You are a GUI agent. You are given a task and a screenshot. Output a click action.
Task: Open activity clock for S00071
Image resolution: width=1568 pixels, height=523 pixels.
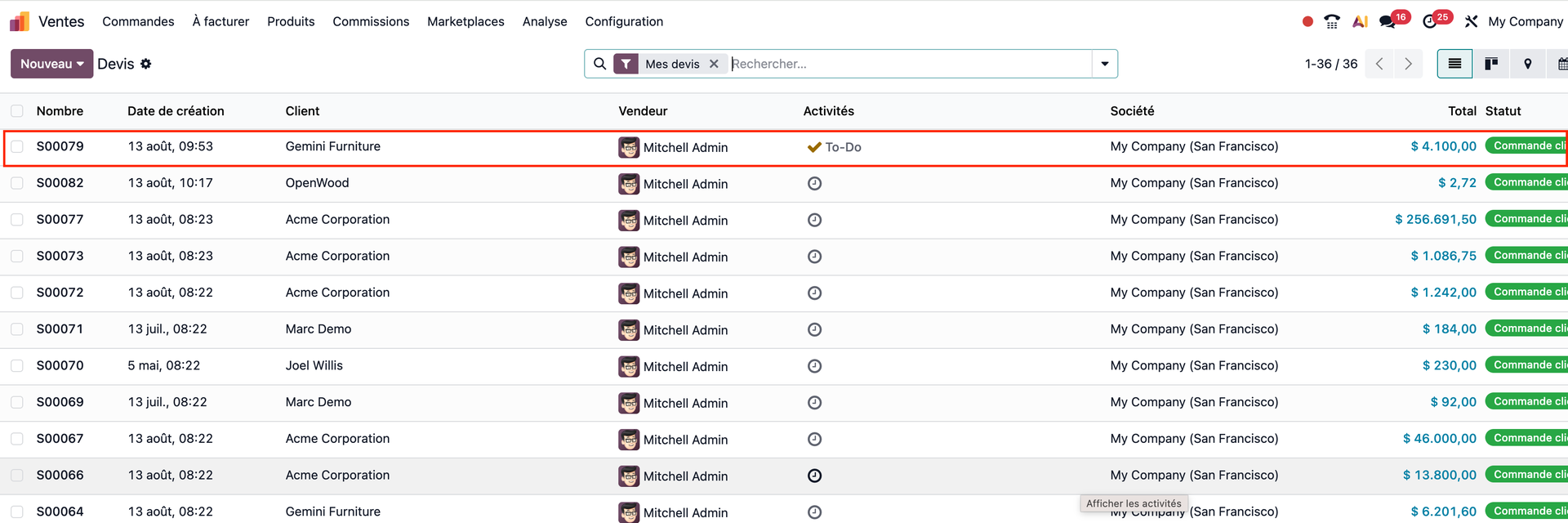(x=814, y=329)
